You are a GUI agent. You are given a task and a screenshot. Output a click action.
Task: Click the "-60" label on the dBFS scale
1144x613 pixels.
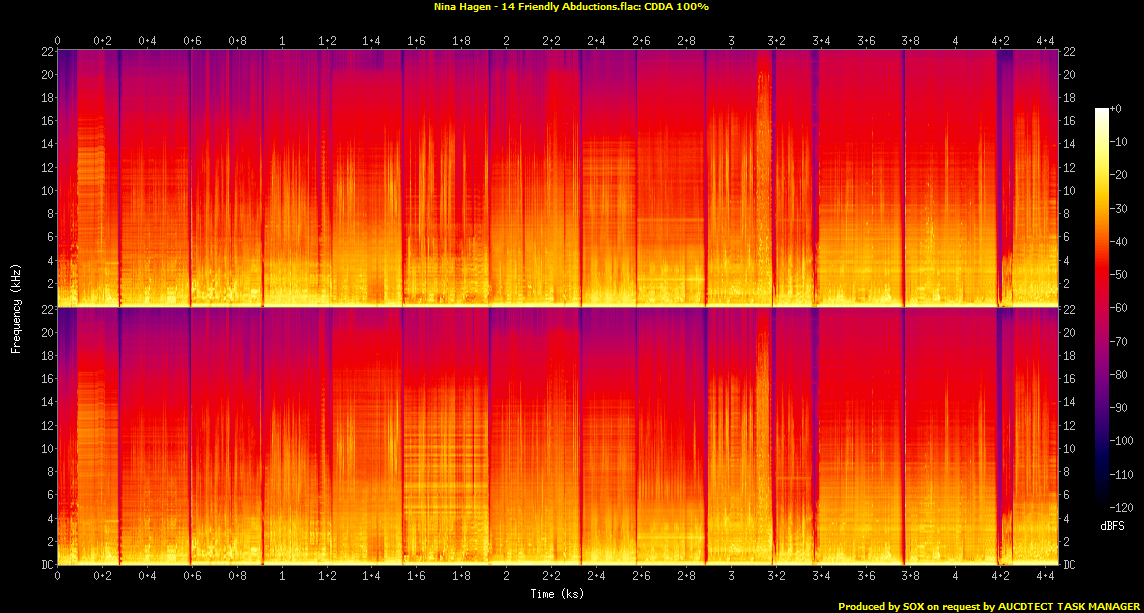click(x=1120, y=308)
